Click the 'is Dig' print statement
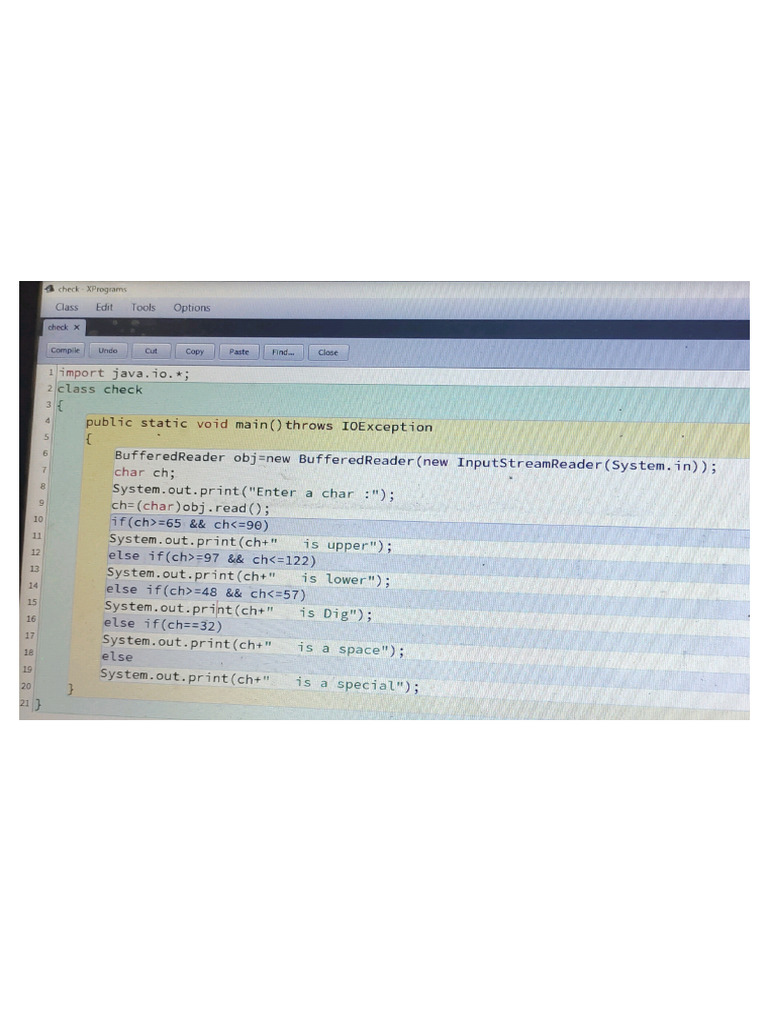 coord(238,611)
